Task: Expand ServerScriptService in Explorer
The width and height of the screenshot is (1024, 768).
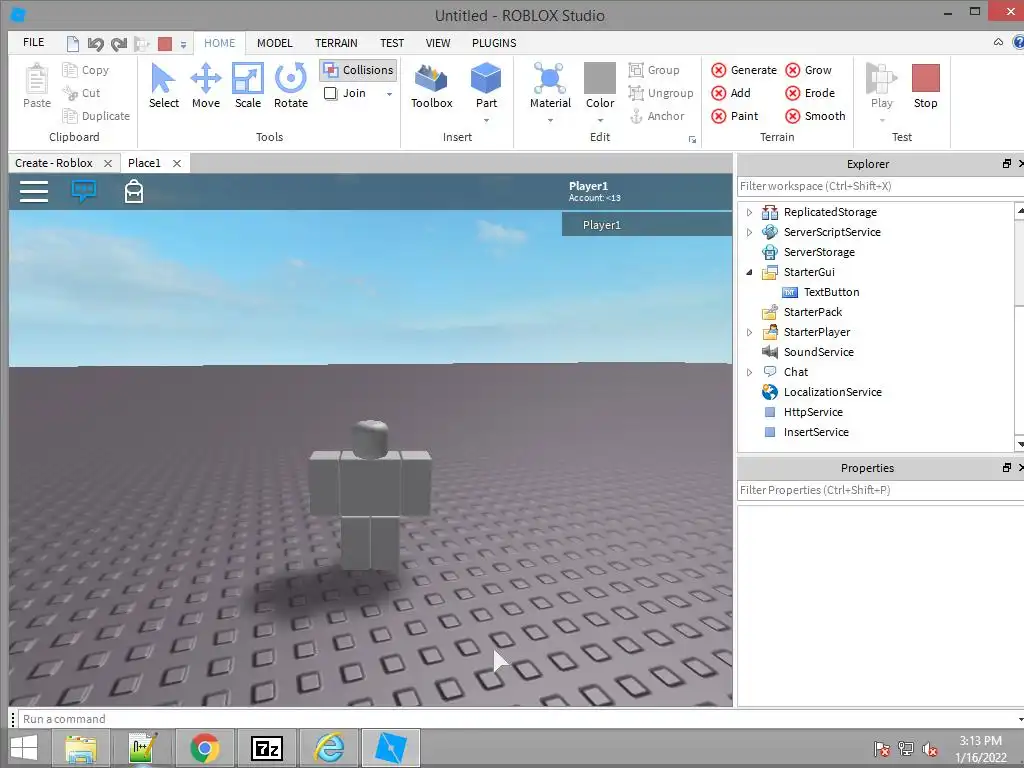Action: [x=749, y=232]
